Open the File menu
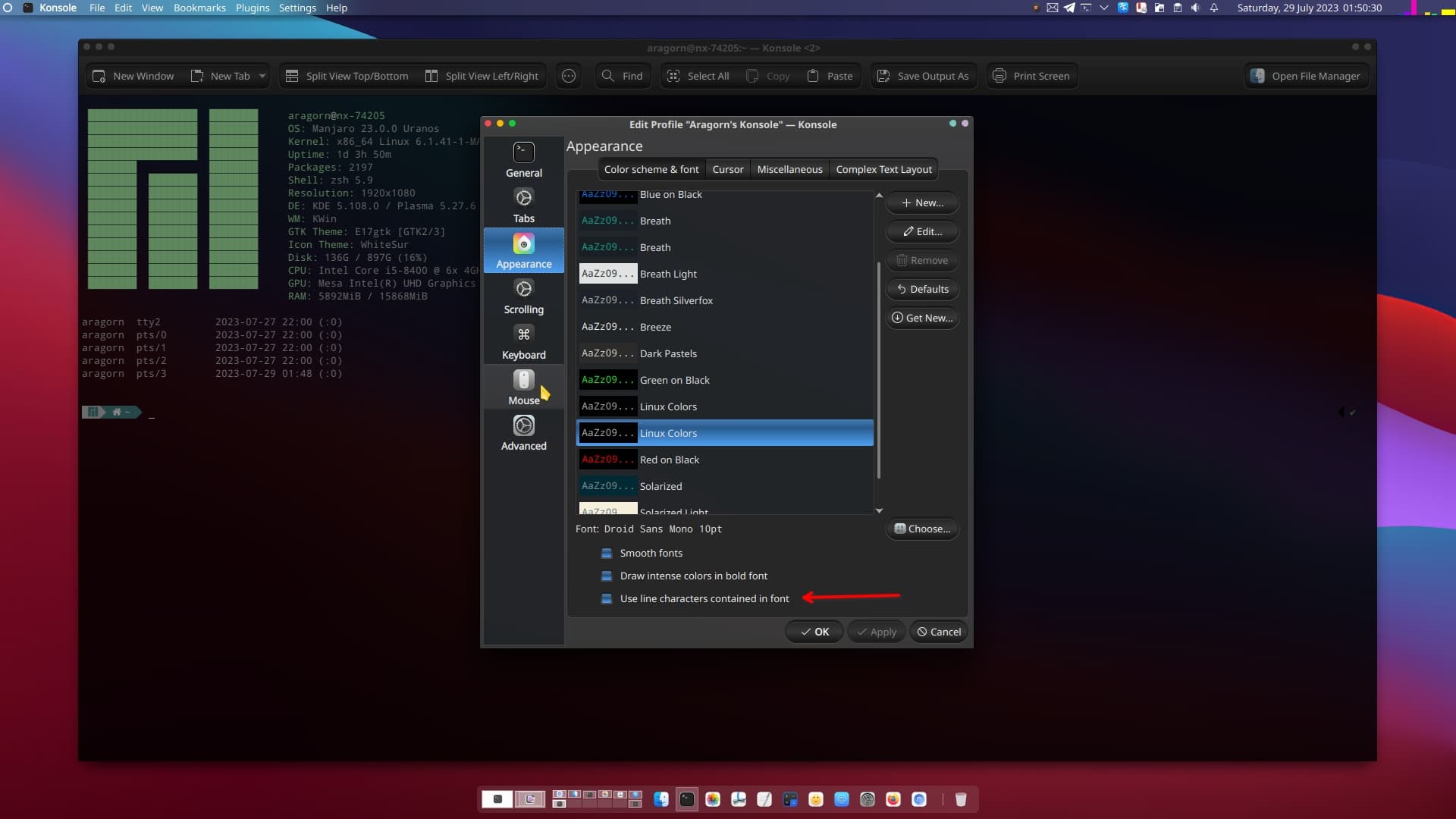 (97, 8)
